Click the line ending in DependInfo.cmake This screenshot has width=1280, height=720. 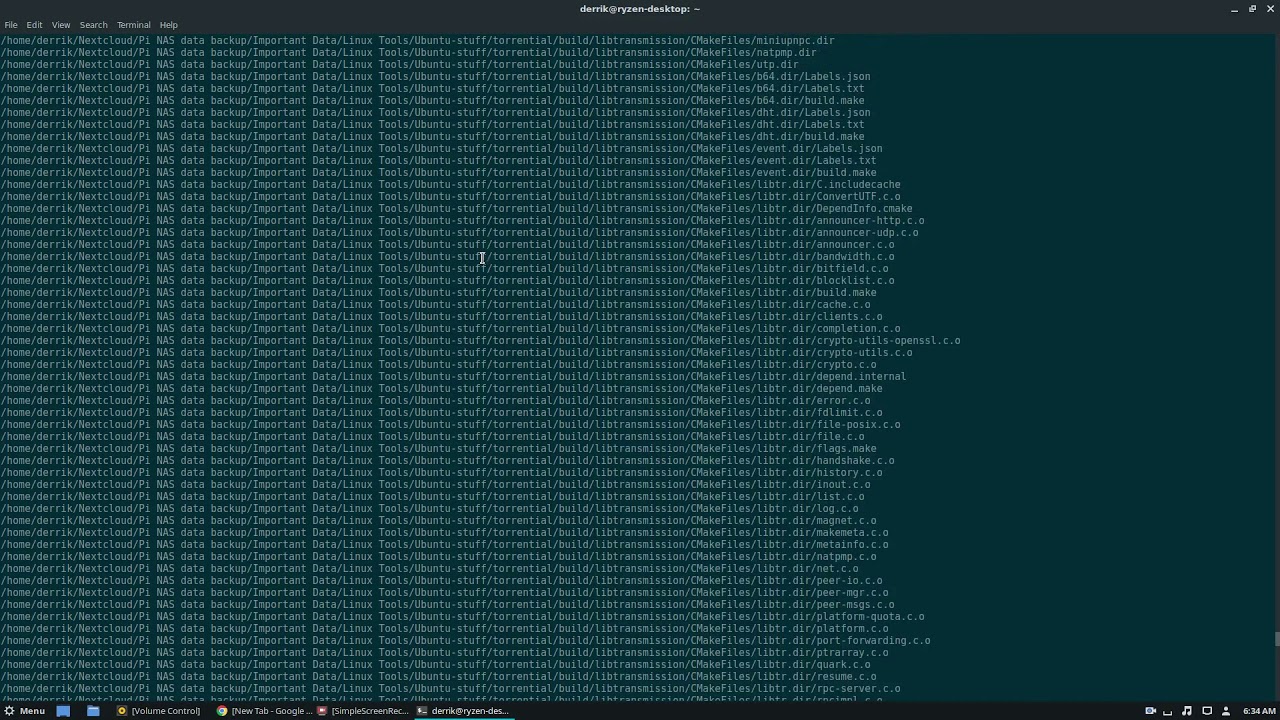pos(456,208)
